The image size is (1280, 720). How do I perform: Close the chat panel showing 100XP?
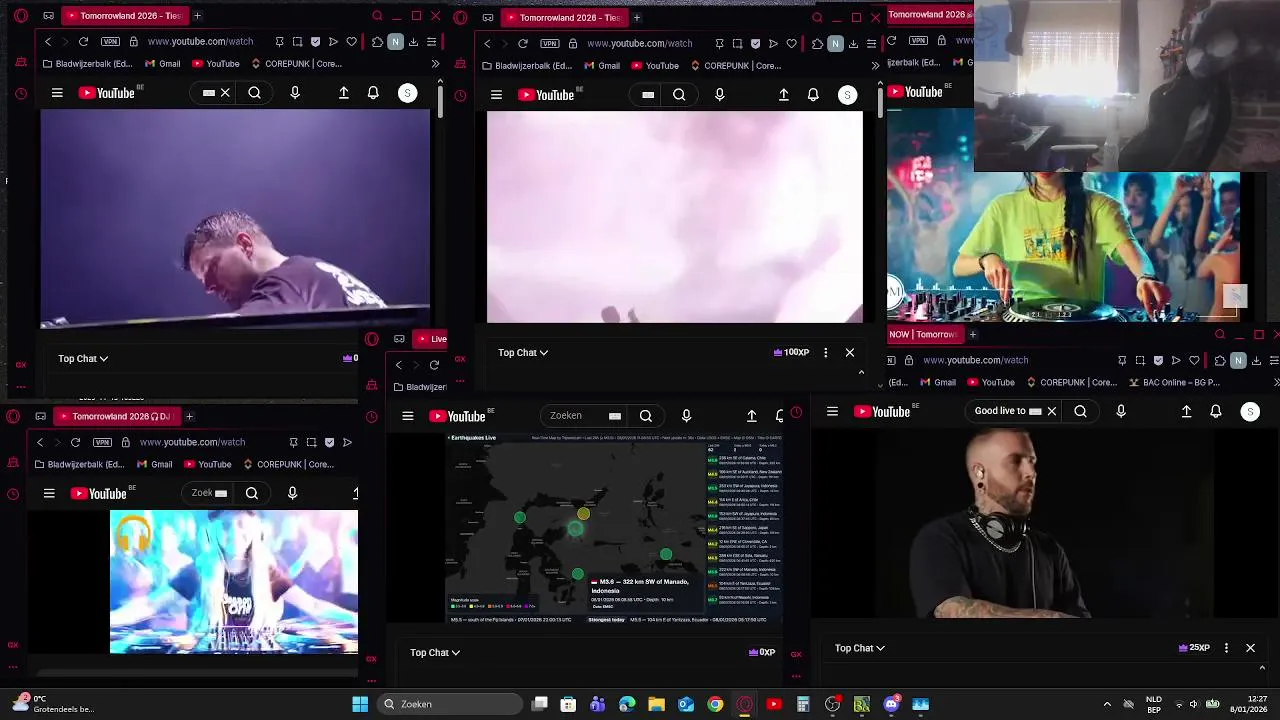[850, 352]
